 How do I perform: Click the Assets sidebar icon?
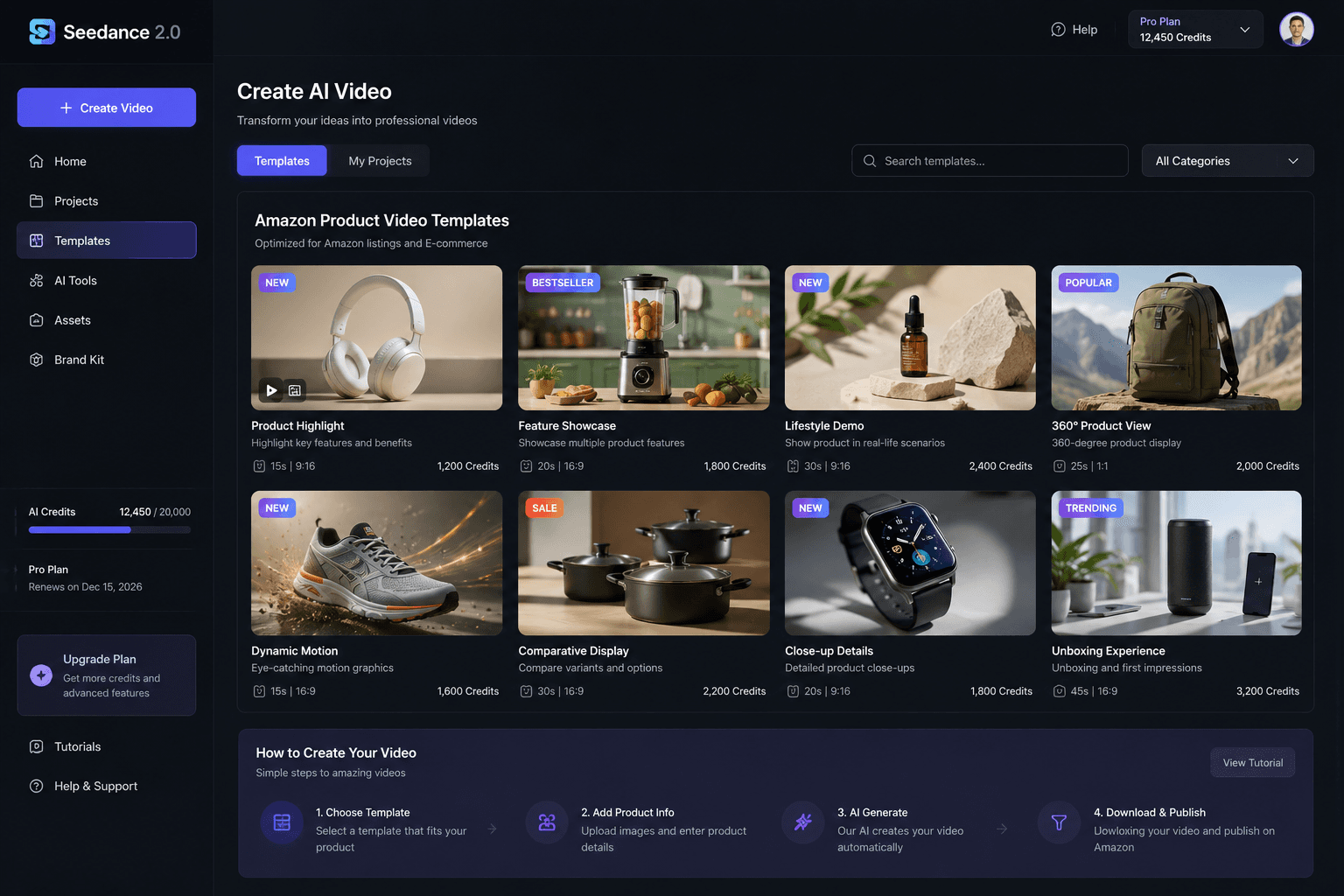(x=36, y=320)
